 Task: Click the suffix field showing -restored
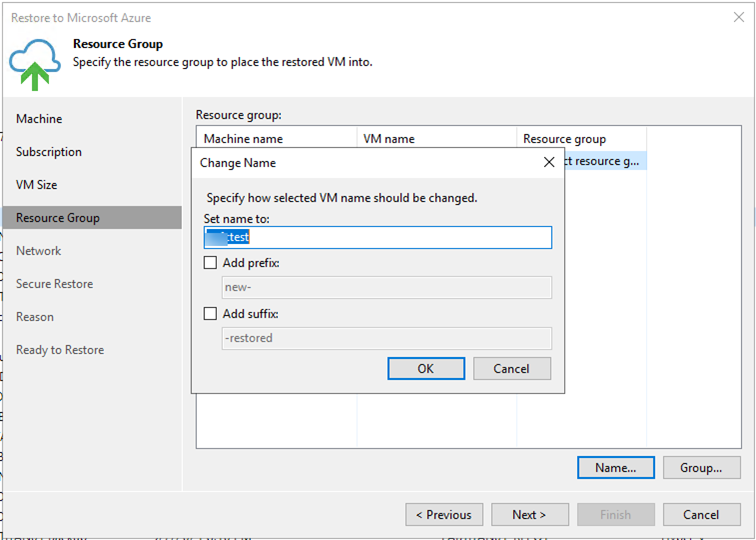coord(387,338)
